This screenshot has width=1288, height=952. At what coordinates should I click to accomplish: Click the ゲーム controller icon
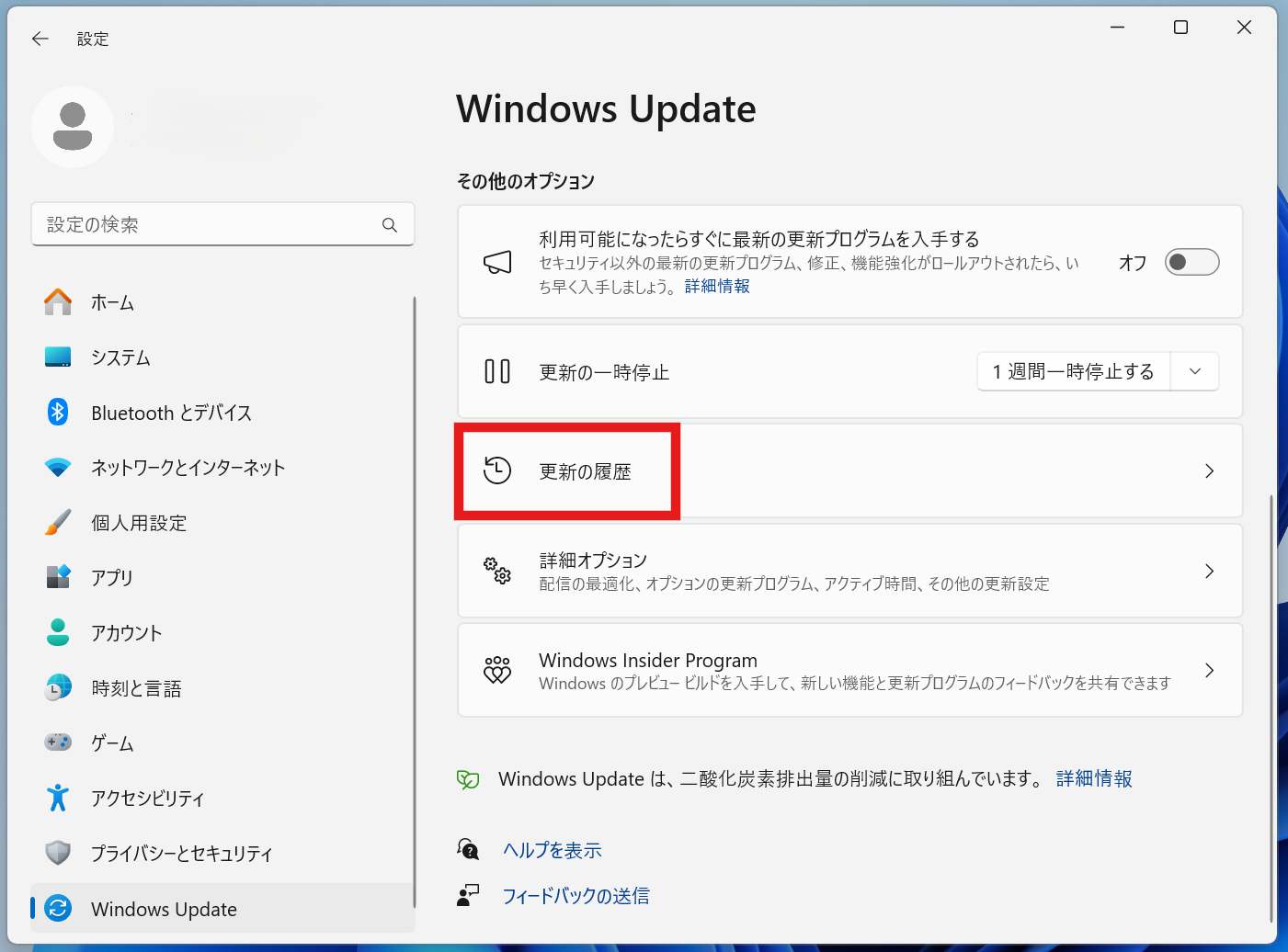[x=58, y=742]
